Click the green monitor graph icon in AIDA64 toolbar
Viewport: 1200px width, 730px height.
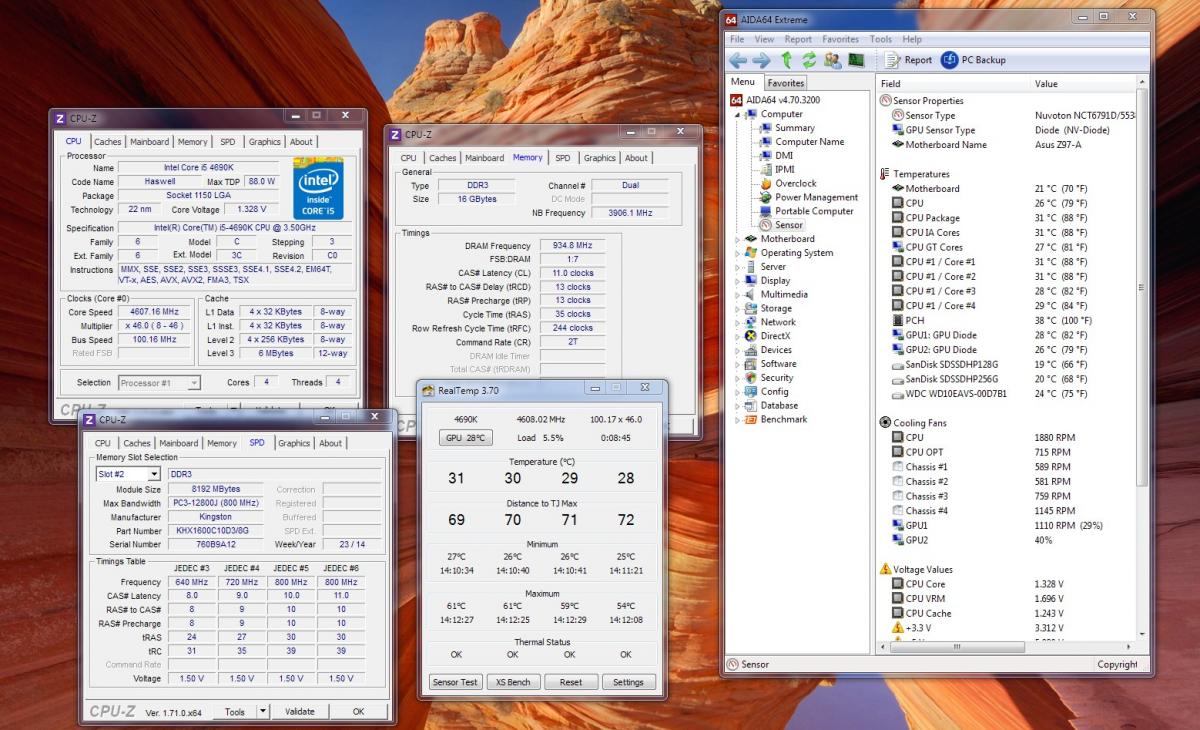tap(856, 60)
